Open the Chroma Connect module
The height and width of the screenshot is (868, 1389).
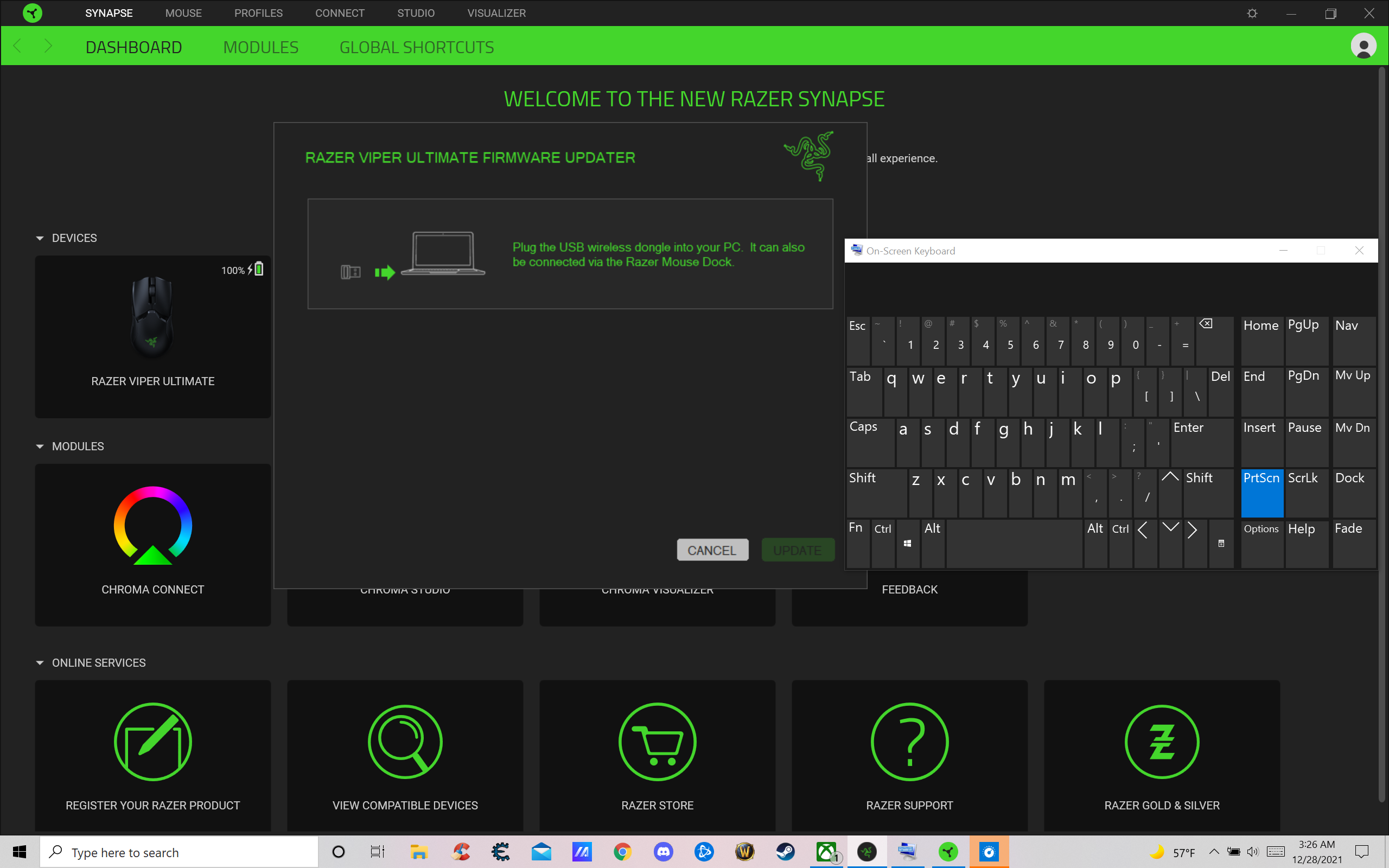pyautogui.click(x=152, y=545)
